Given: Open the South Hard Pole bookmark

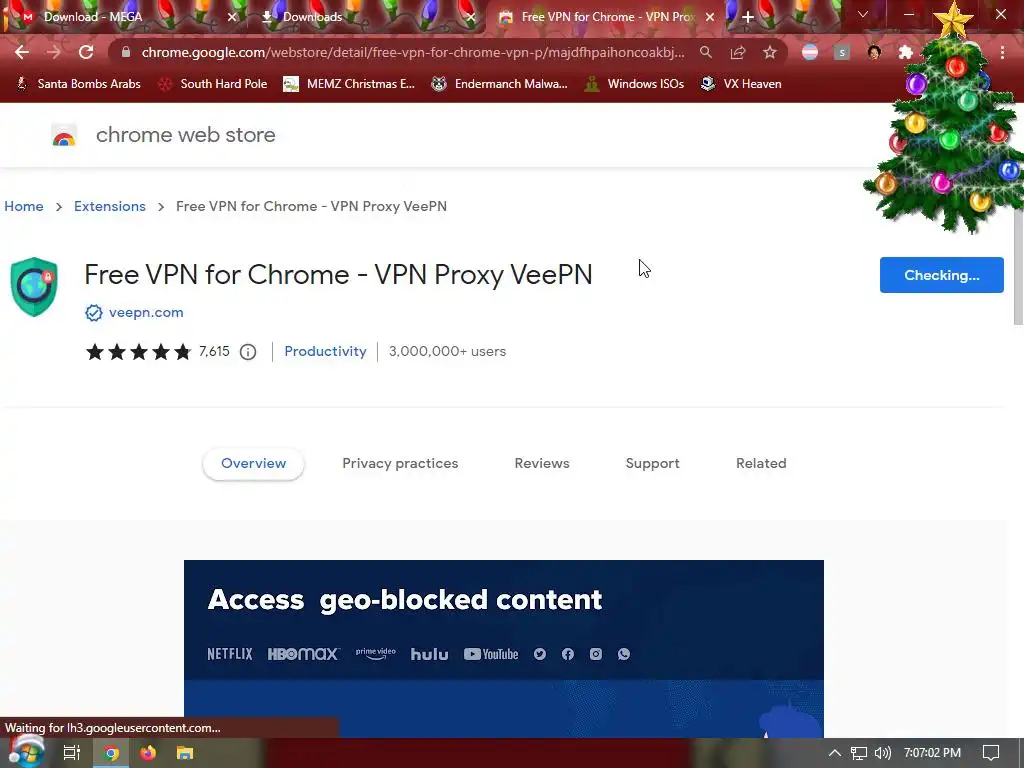Looking at the screenshot, I should [213, 84].
